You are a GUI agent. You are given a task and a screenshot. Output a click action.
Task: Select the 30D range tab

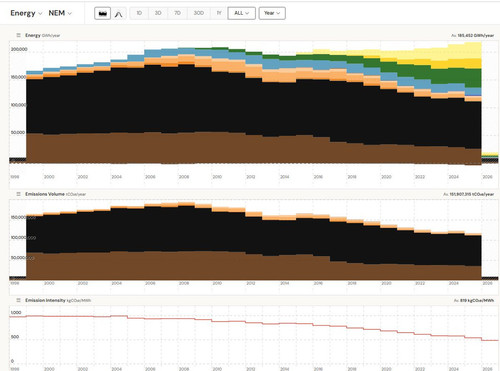[199, 13]
